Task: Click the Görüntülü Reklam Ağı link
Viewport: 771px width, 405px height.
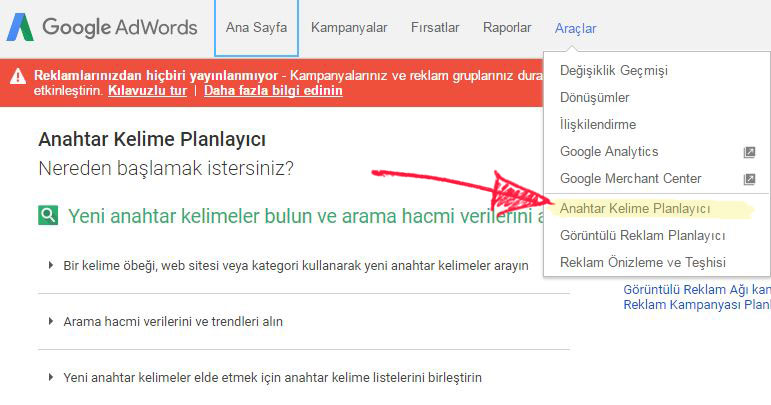Action: 697,289
